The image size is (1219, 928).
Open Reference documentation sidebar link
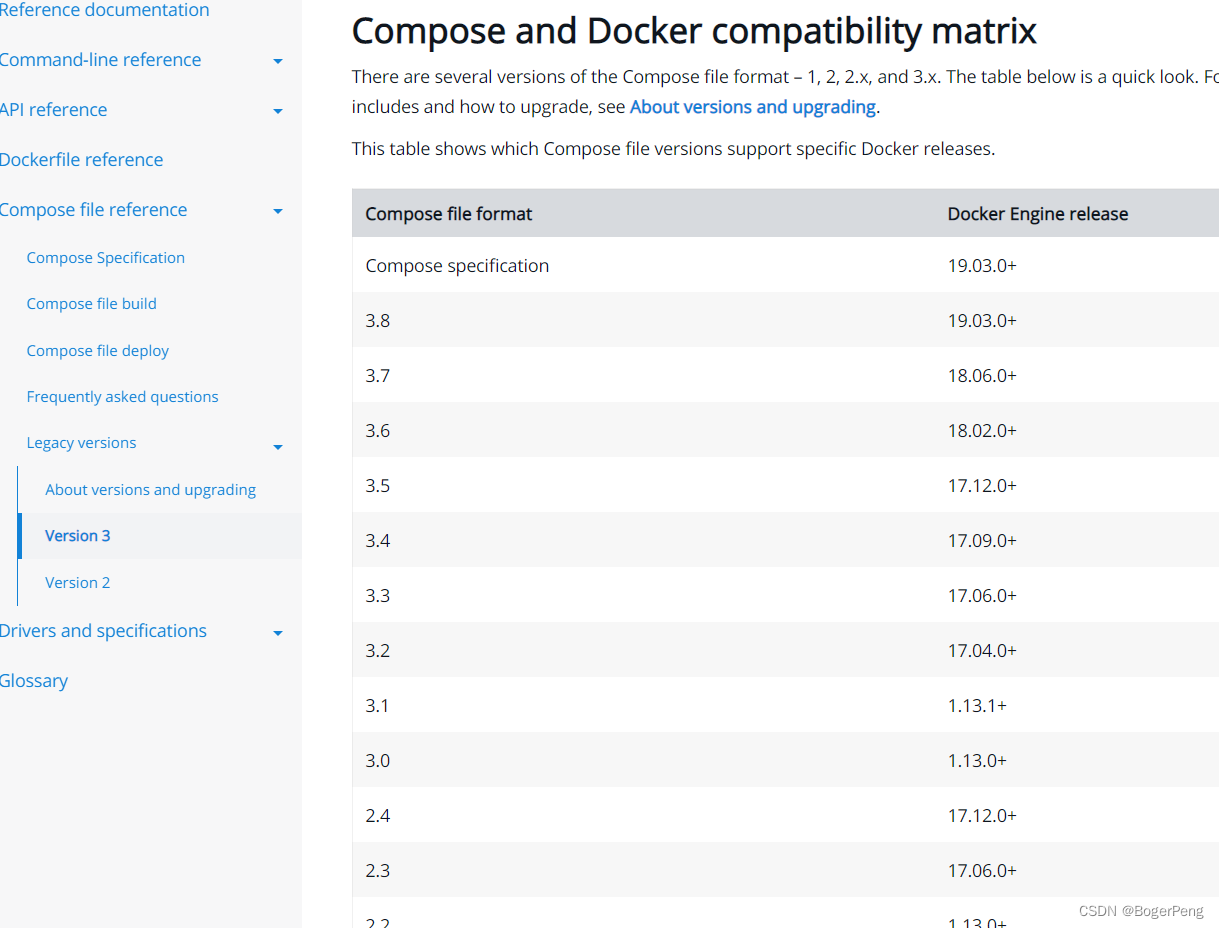(x=104, y=10)
